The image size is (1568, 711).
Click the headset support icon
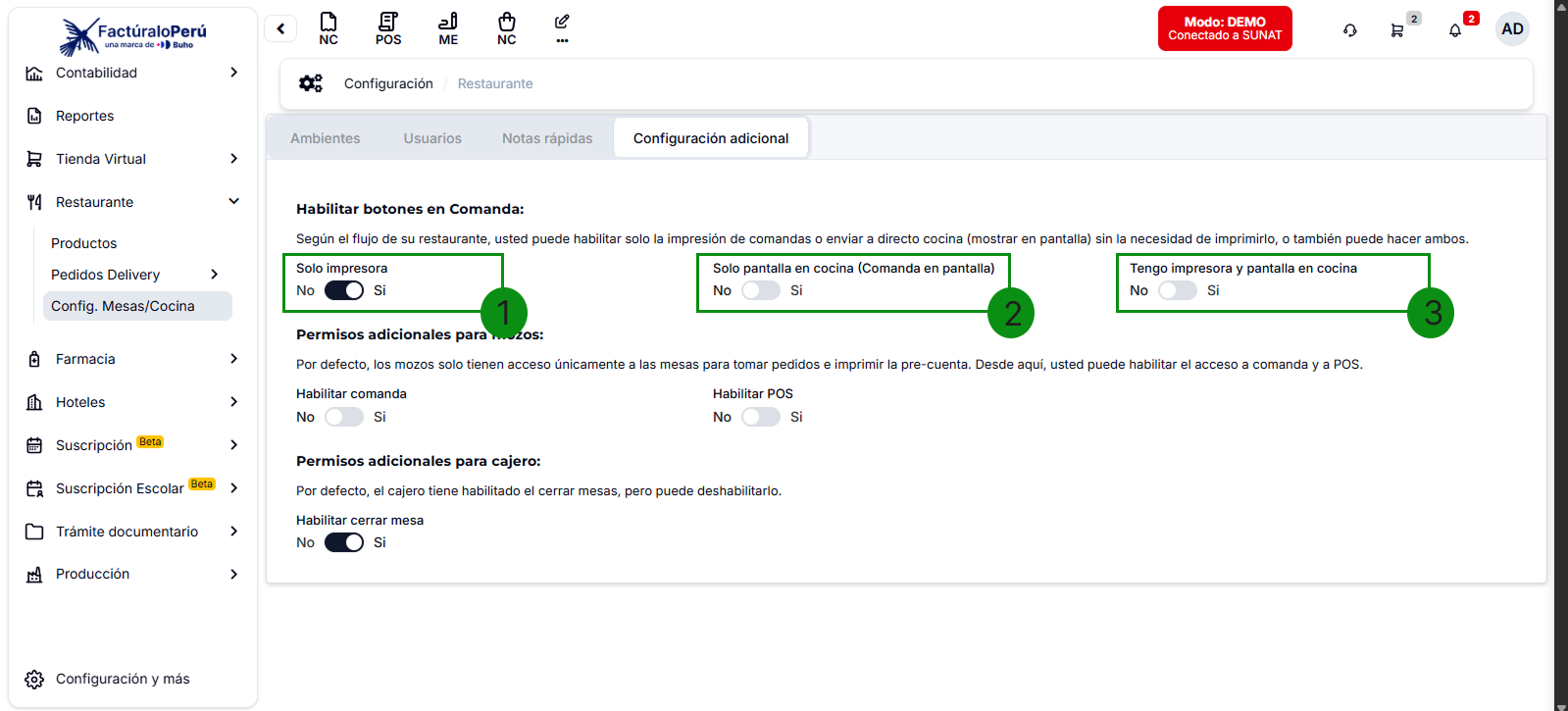(1350, 30)
